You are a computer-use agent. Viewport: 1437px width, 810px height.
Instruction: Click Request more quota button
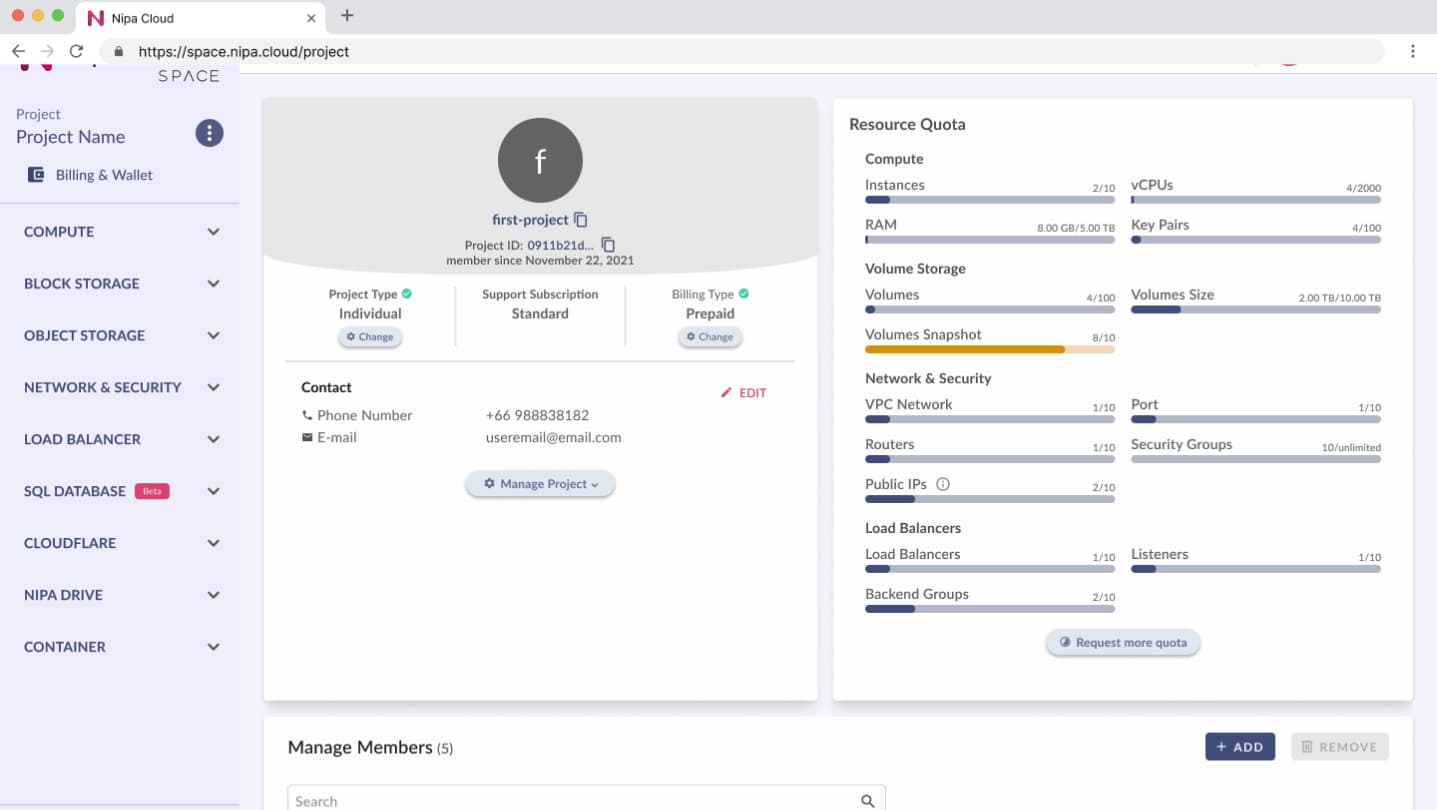(1122, 643)
